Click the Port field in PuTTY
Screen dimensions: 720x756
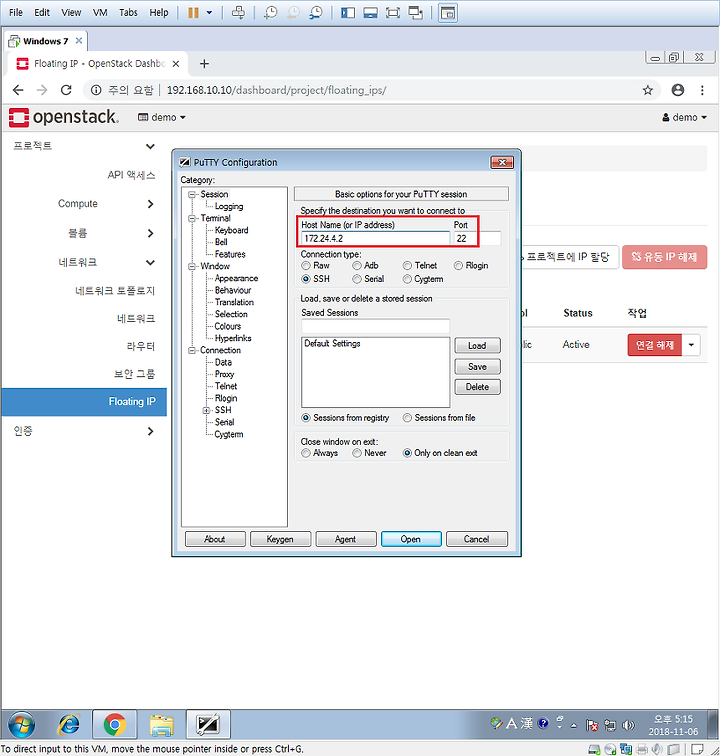click(x=476, y=238)
